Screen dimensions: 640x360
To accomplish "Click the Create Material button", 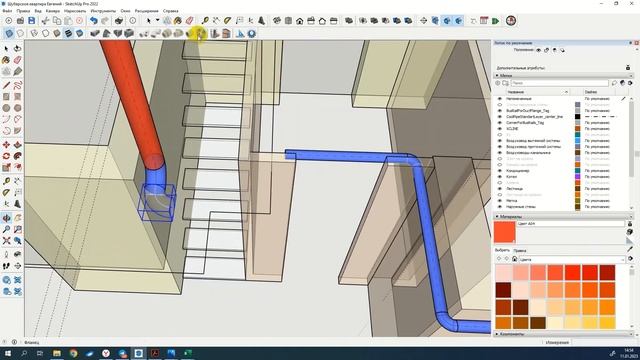I will [630, 232].
